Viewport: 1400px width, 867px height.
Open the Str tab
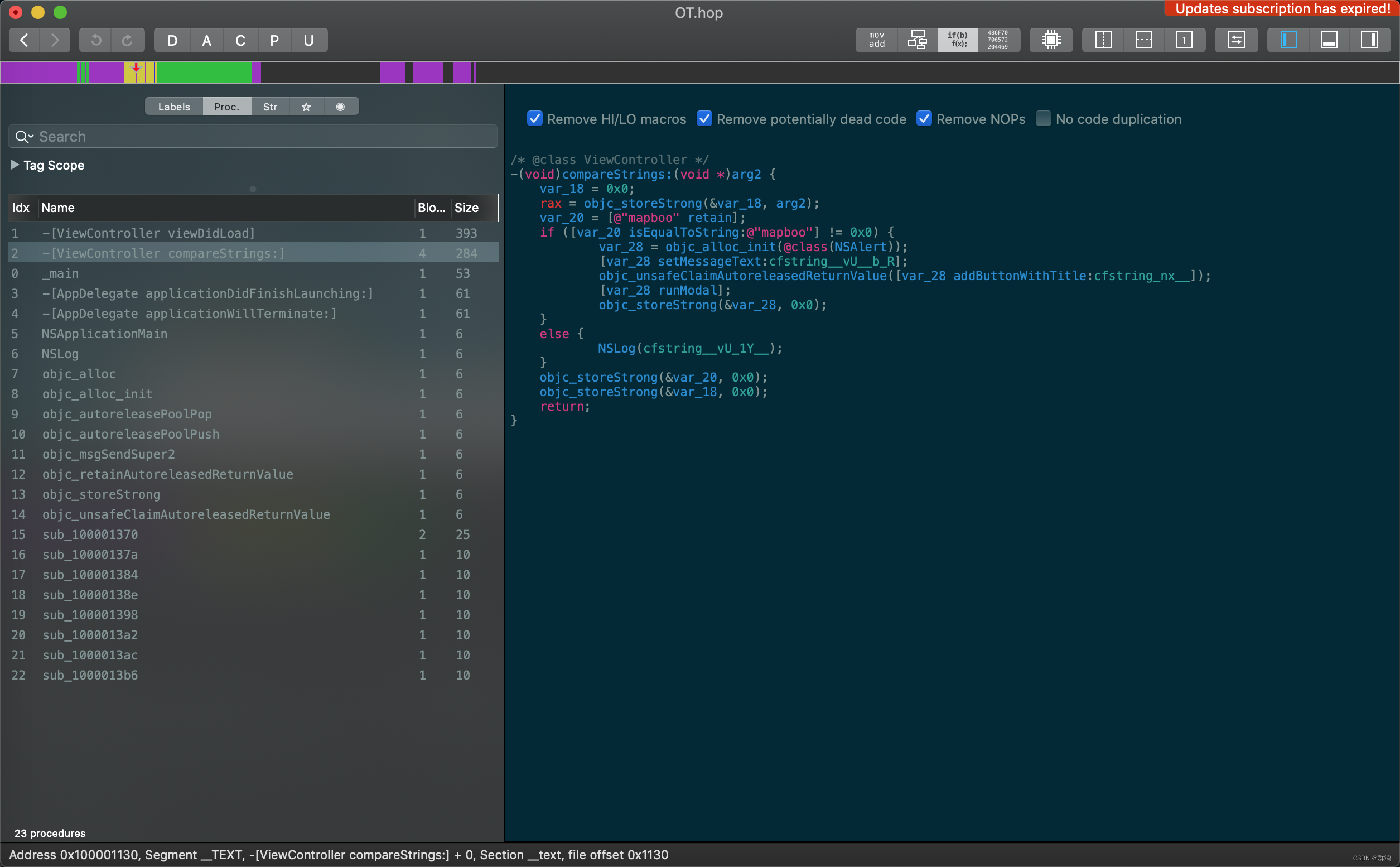(270, 107)
